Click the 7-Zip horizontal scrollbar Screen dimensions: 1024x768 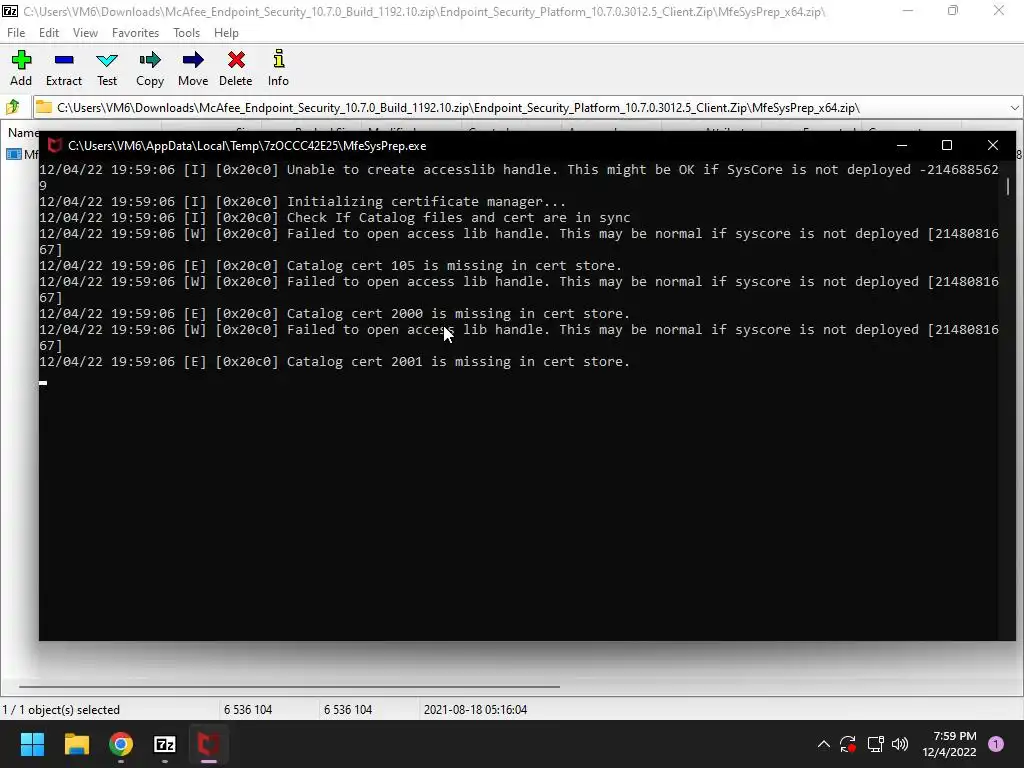(289, 686)
